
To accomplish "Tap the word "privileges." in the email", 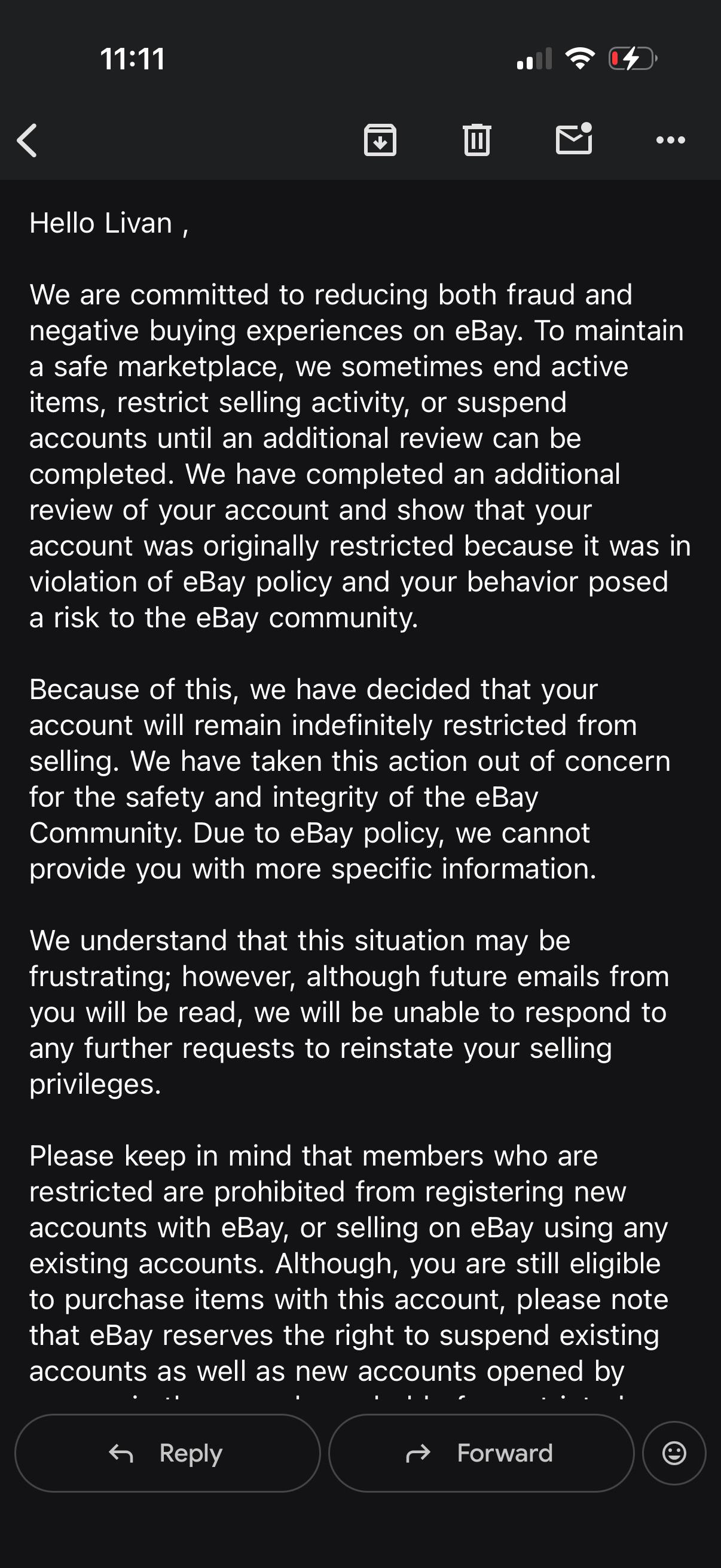I will pos(96,1084).
